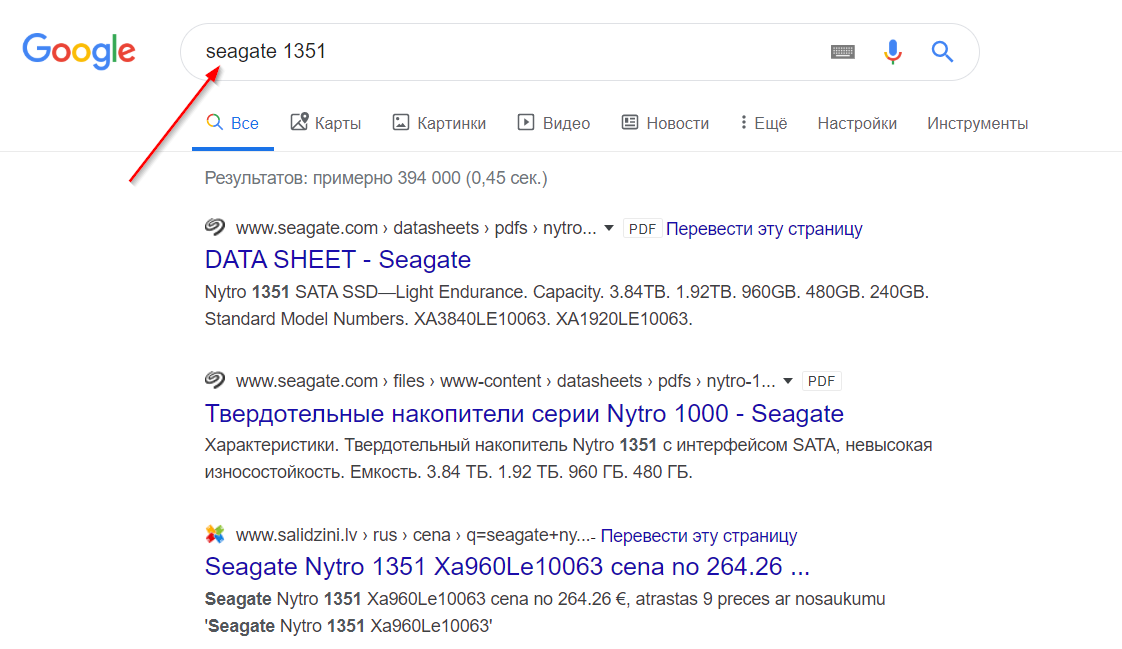
Task: Open the on-screen keyboard icon
Action: 843,52
